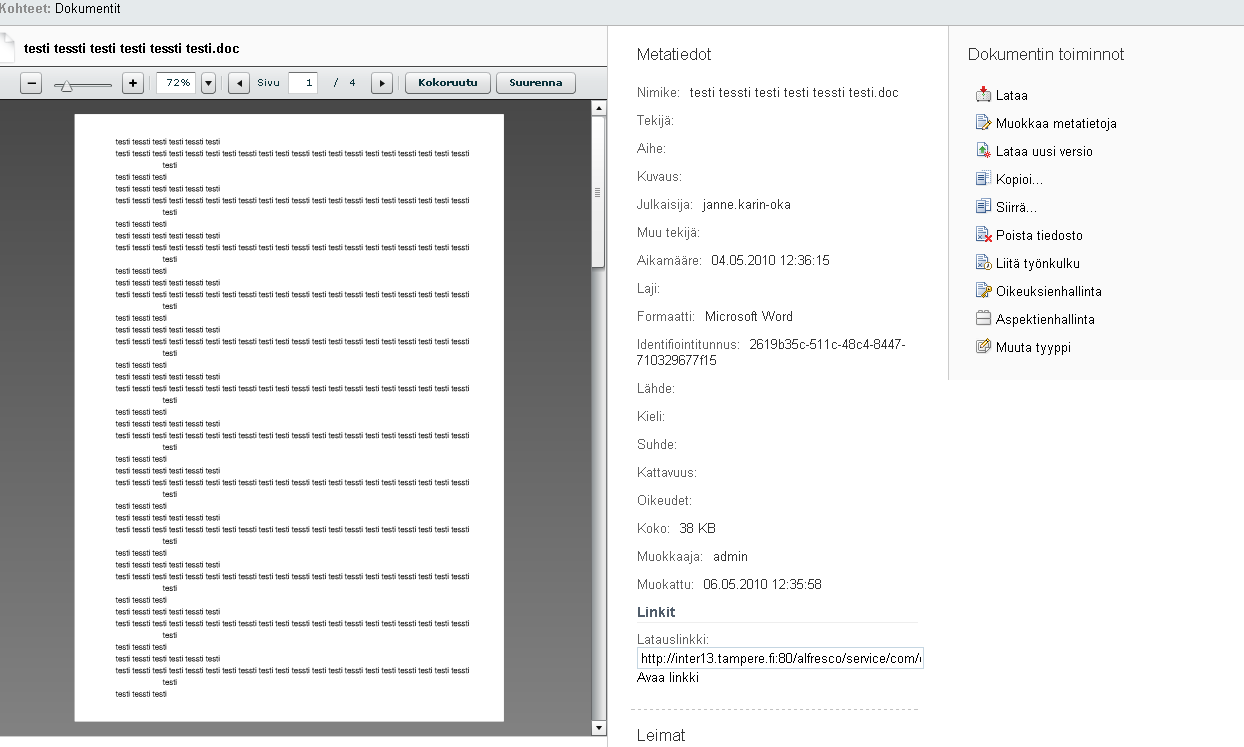Click the document file icon beside title
The height and width of the screenshot is (747, 1244).
click(8, 47)
